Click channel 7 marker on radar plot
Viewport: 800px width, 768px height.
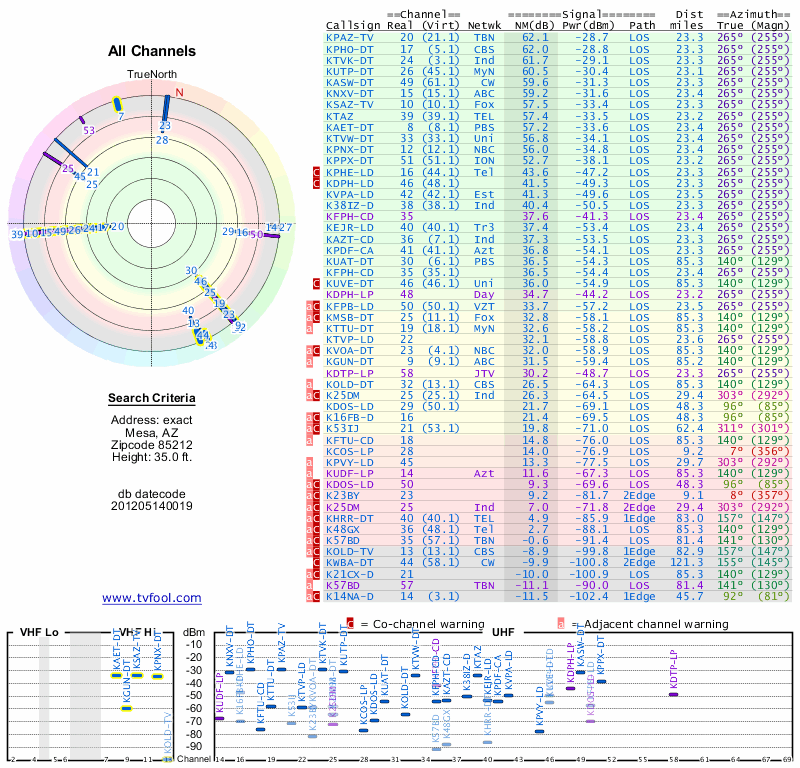pyautogui.click(x=117, y=104)
